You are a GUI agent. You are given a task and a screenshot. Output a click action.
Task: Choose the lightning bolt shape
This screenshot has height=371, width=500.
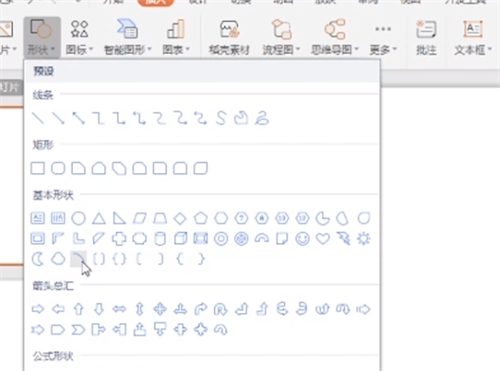point(343,239)
